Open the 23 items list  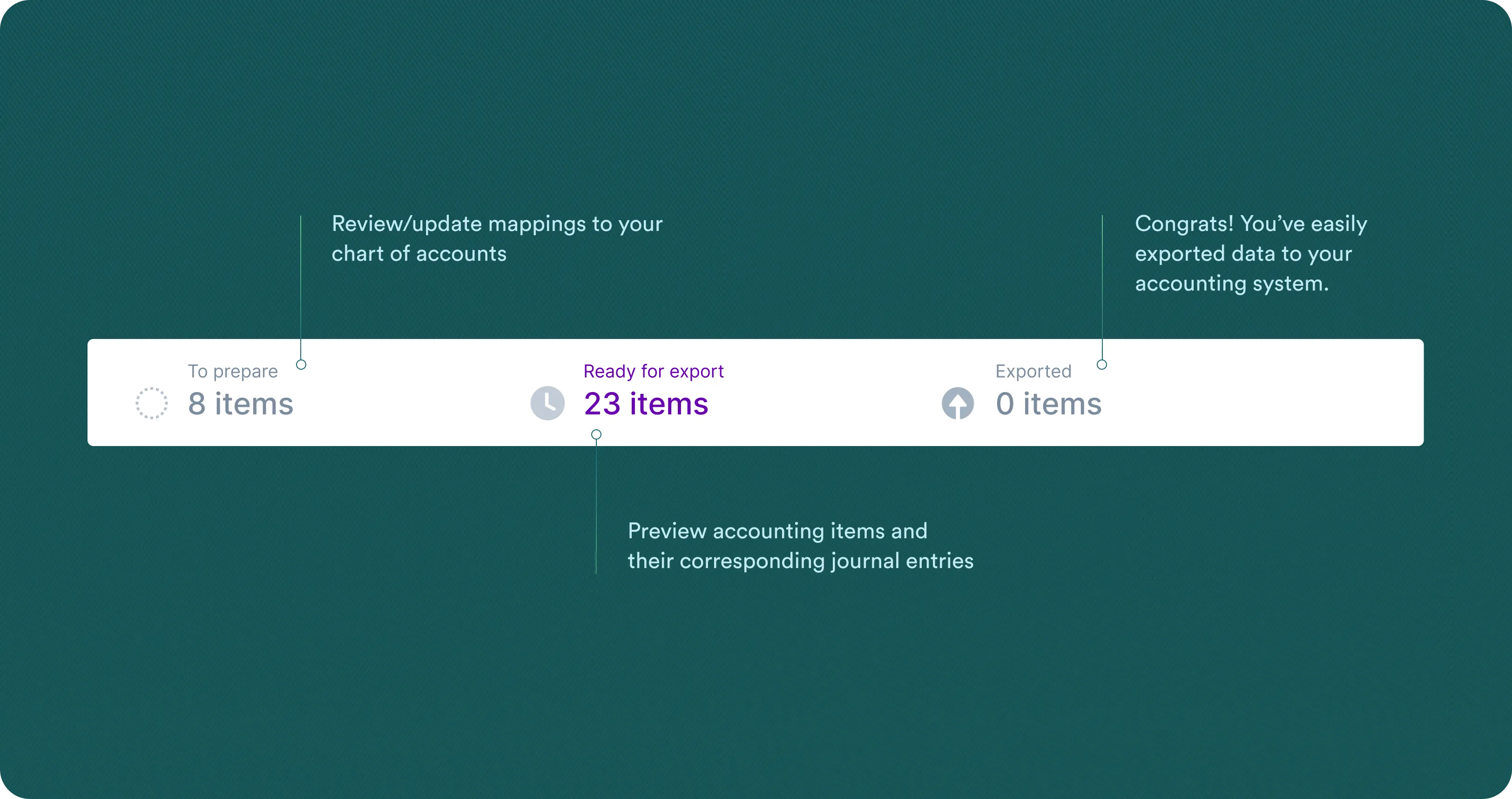point(647,403)
